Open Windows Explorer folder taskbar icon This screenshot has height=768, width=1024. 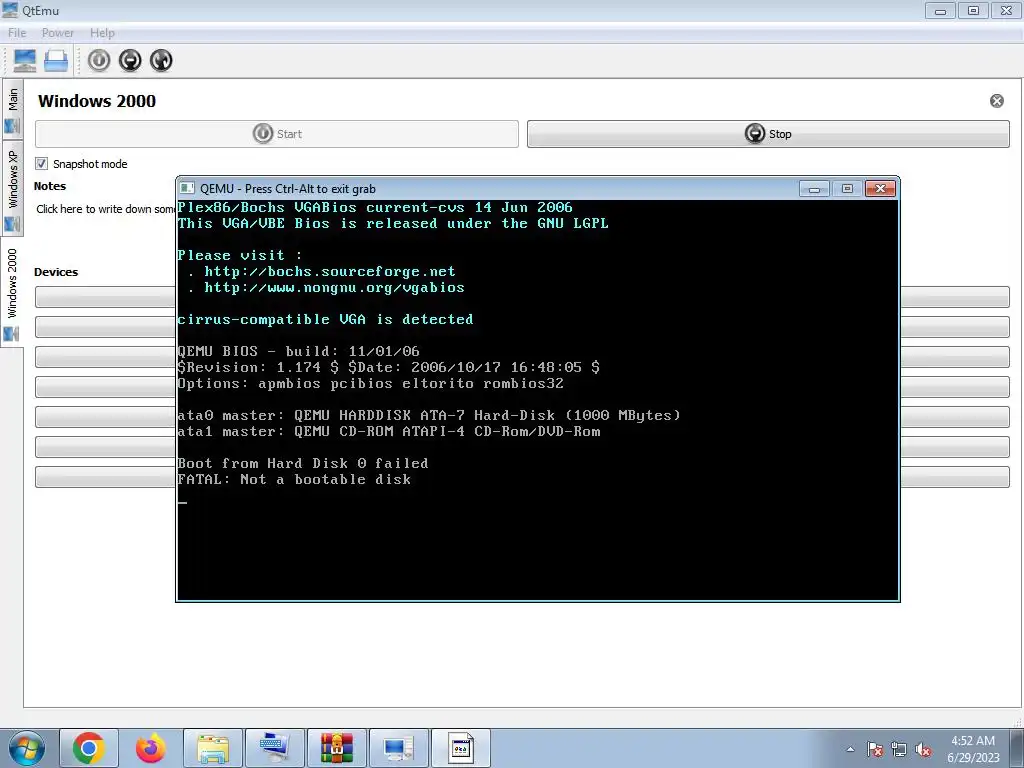(x=213, y=748)
